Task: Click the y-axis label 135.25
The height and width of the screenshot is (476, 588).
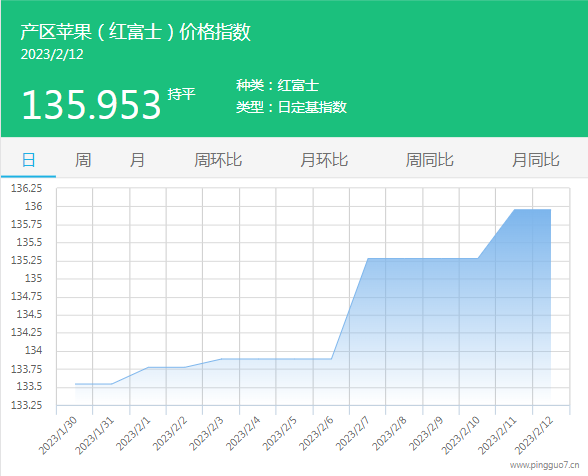Action: pos(27,260)
